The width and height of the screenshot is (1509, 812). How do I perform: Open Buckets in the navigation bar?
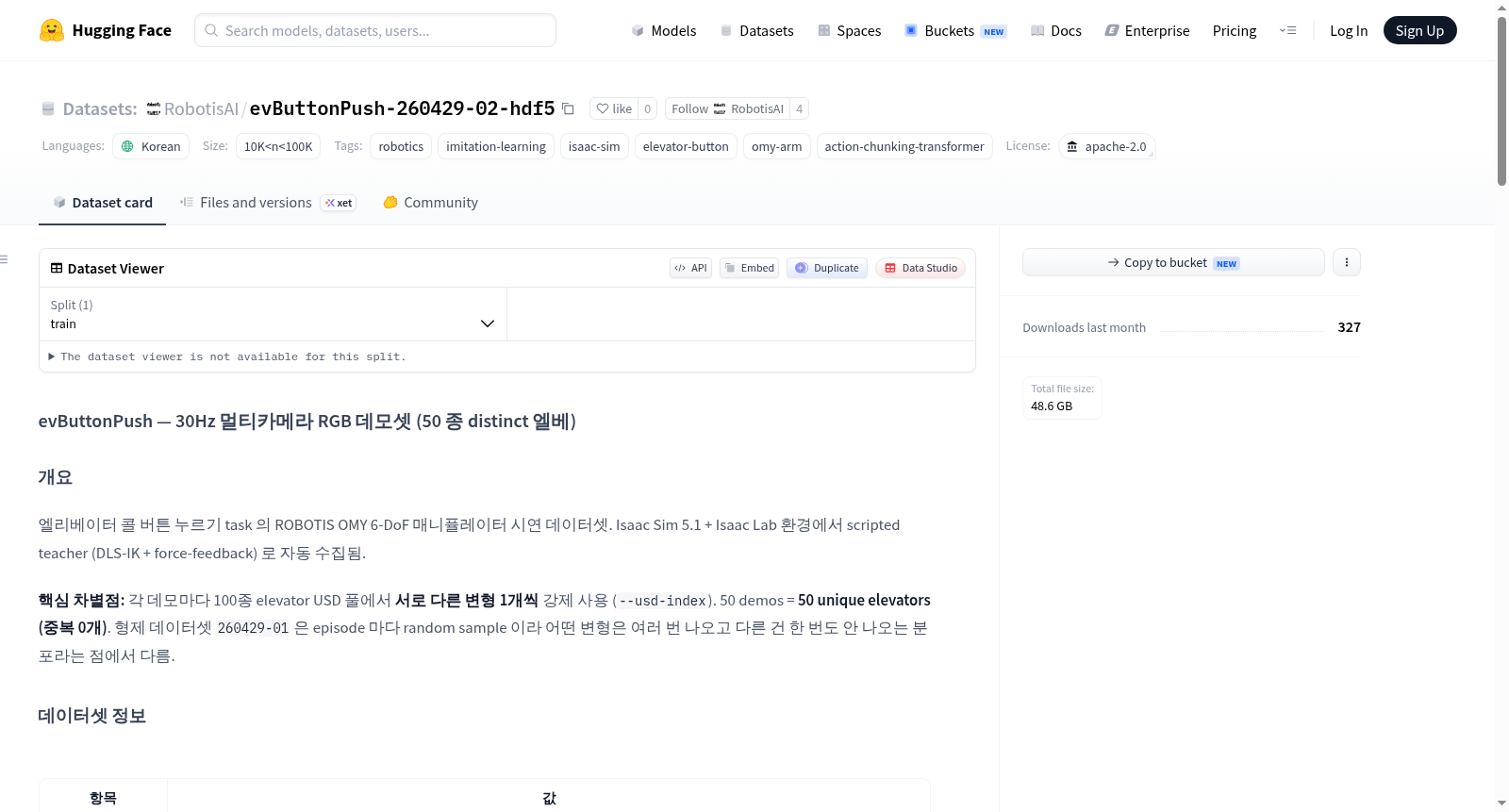click(x=955, y=30)
